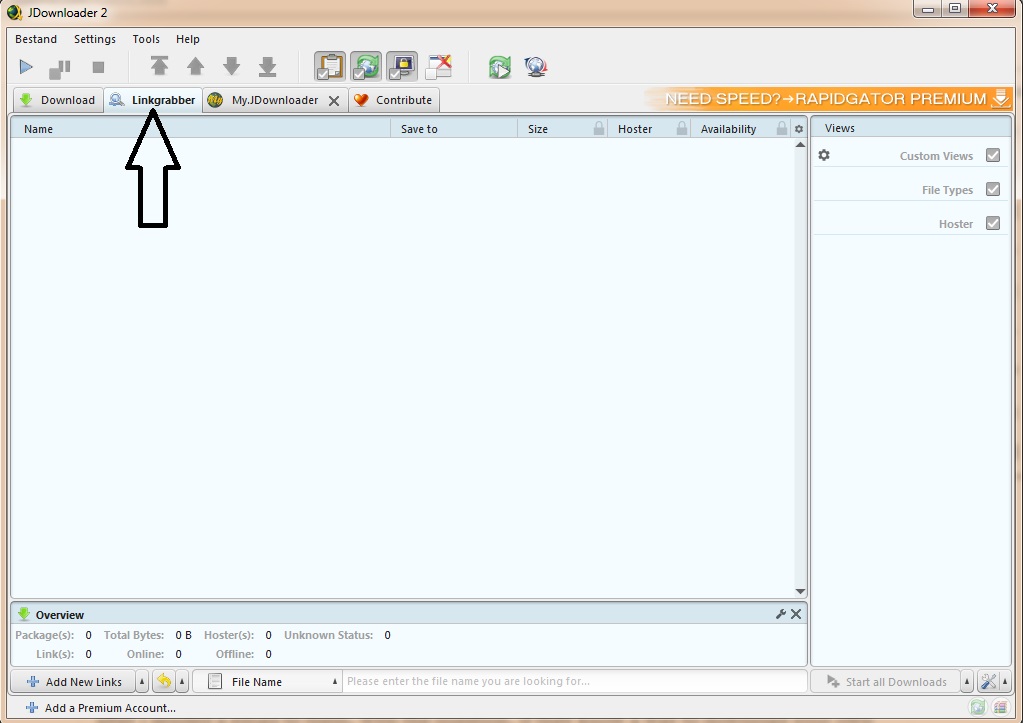Move selection down arrow icon
The width and height of the screenshot is (1023, 723).
(232, 66)
